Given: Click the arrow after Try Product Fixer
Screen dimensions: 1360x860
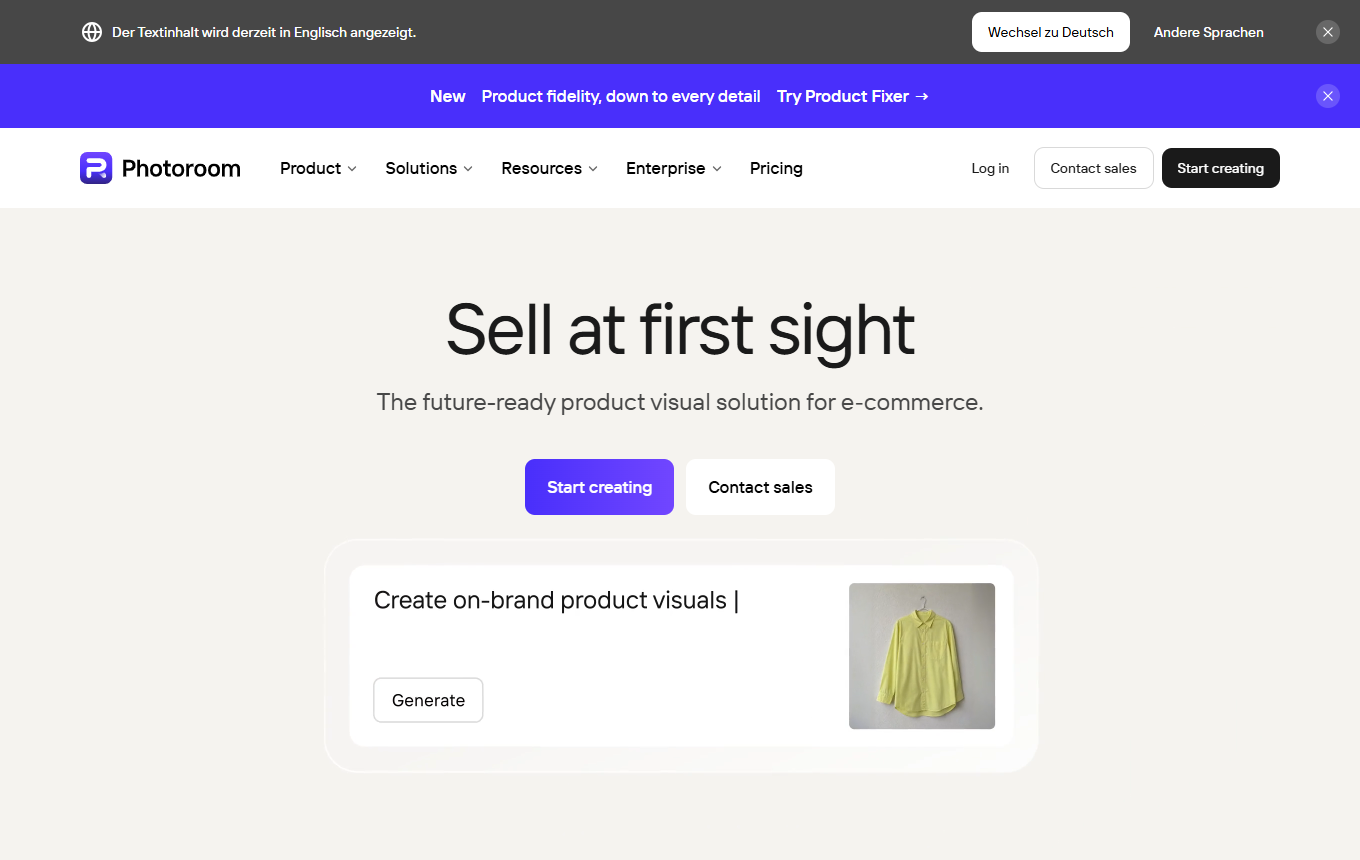Looking at the screenshot, I should pyautogui.click(x=922, y=96).
